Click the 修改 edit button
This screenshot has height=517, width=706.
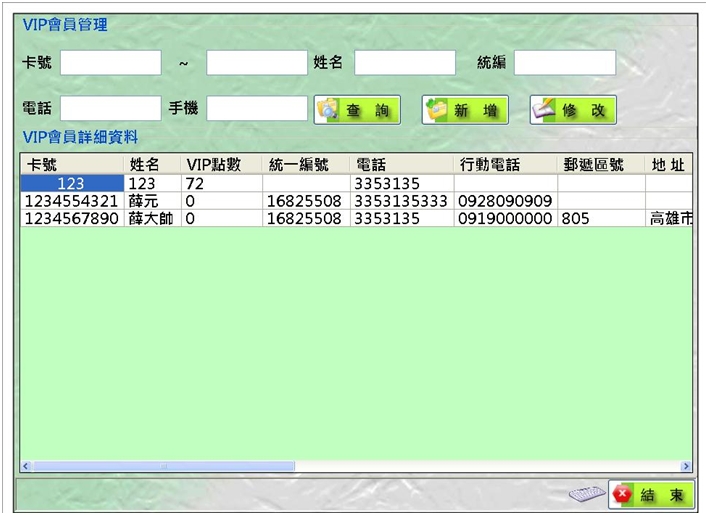[572, 110]
